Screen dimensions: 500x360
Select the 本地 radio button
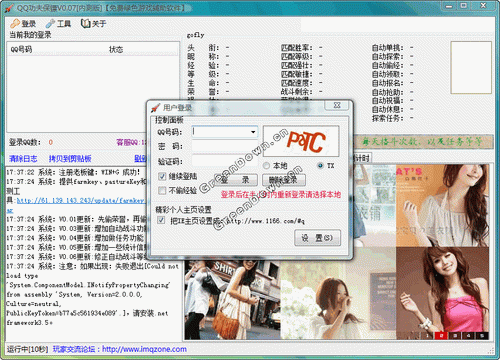pyautogui.click(x=266, y=165)
